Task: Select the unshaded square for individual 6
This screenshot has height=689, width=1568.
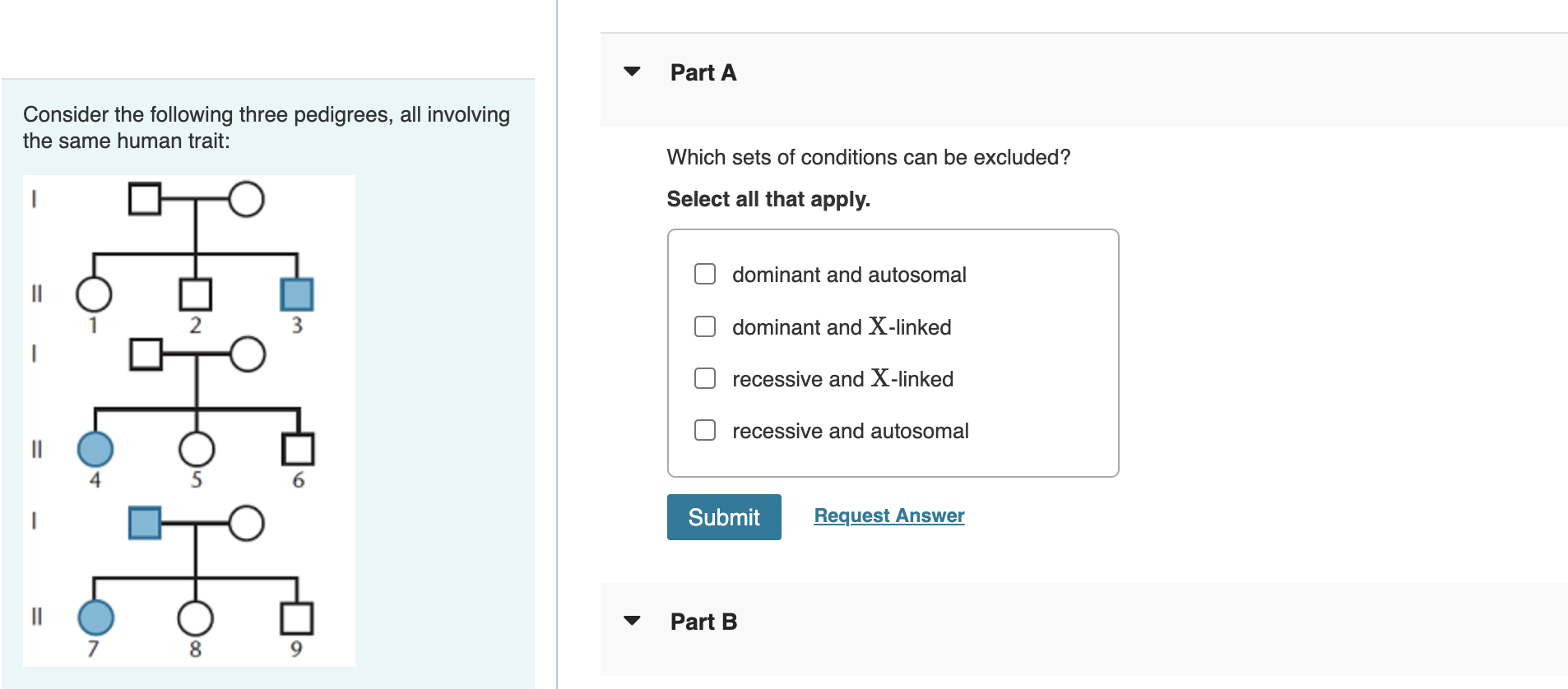Action: pos(299,449)
